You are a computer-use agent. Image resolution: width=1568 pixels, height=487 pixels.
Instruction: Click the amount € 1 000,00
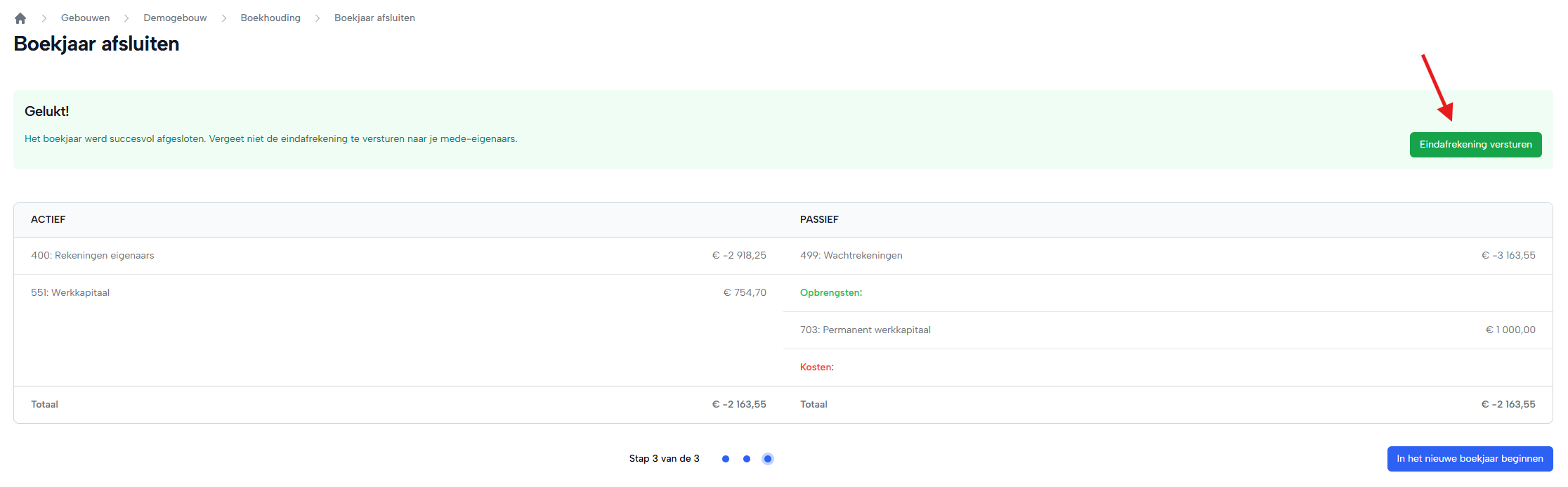coord(1510,330)
